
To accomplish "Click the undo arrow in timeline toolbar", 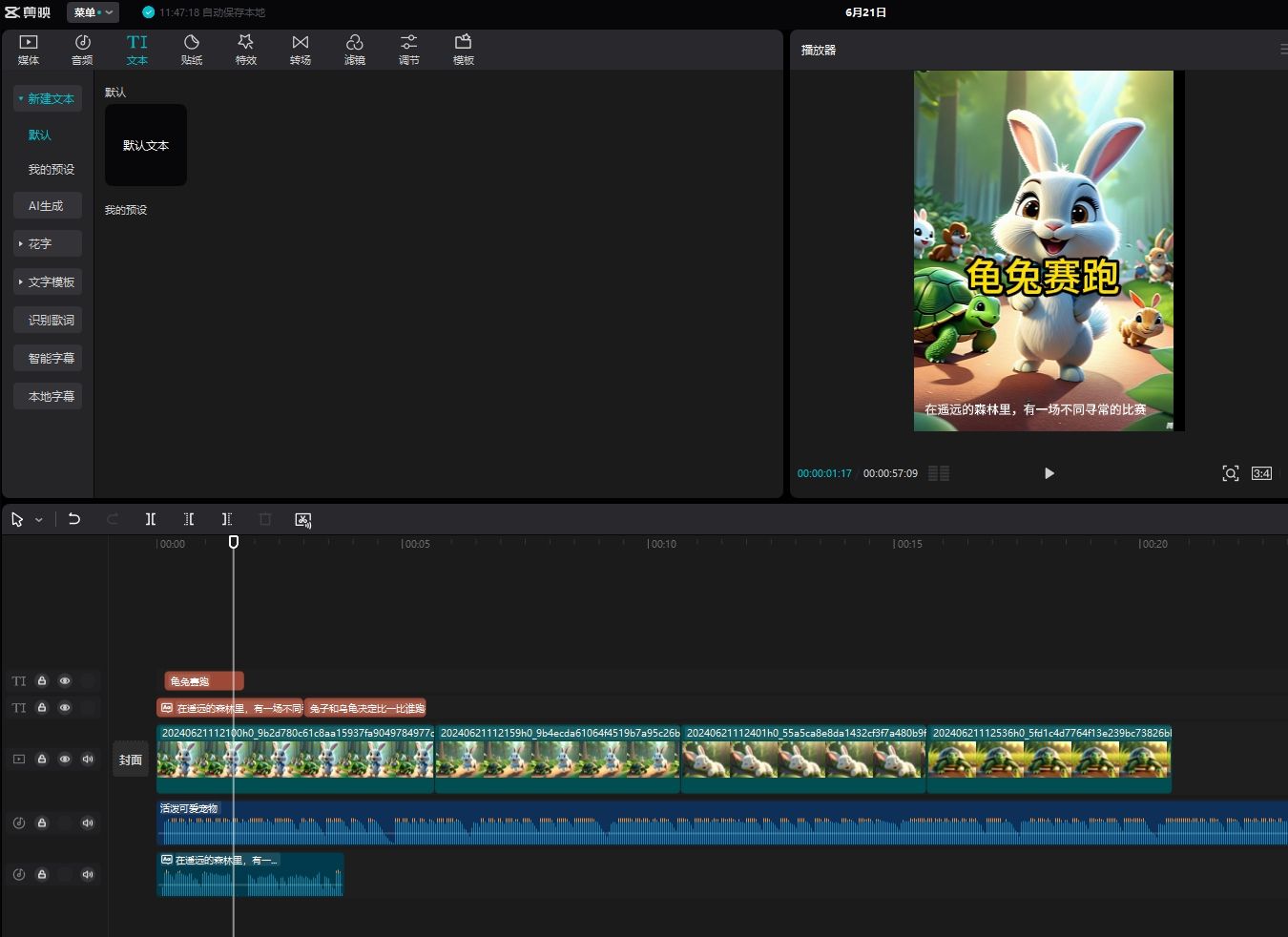I will pyautogui.click(x=74, y=519).
